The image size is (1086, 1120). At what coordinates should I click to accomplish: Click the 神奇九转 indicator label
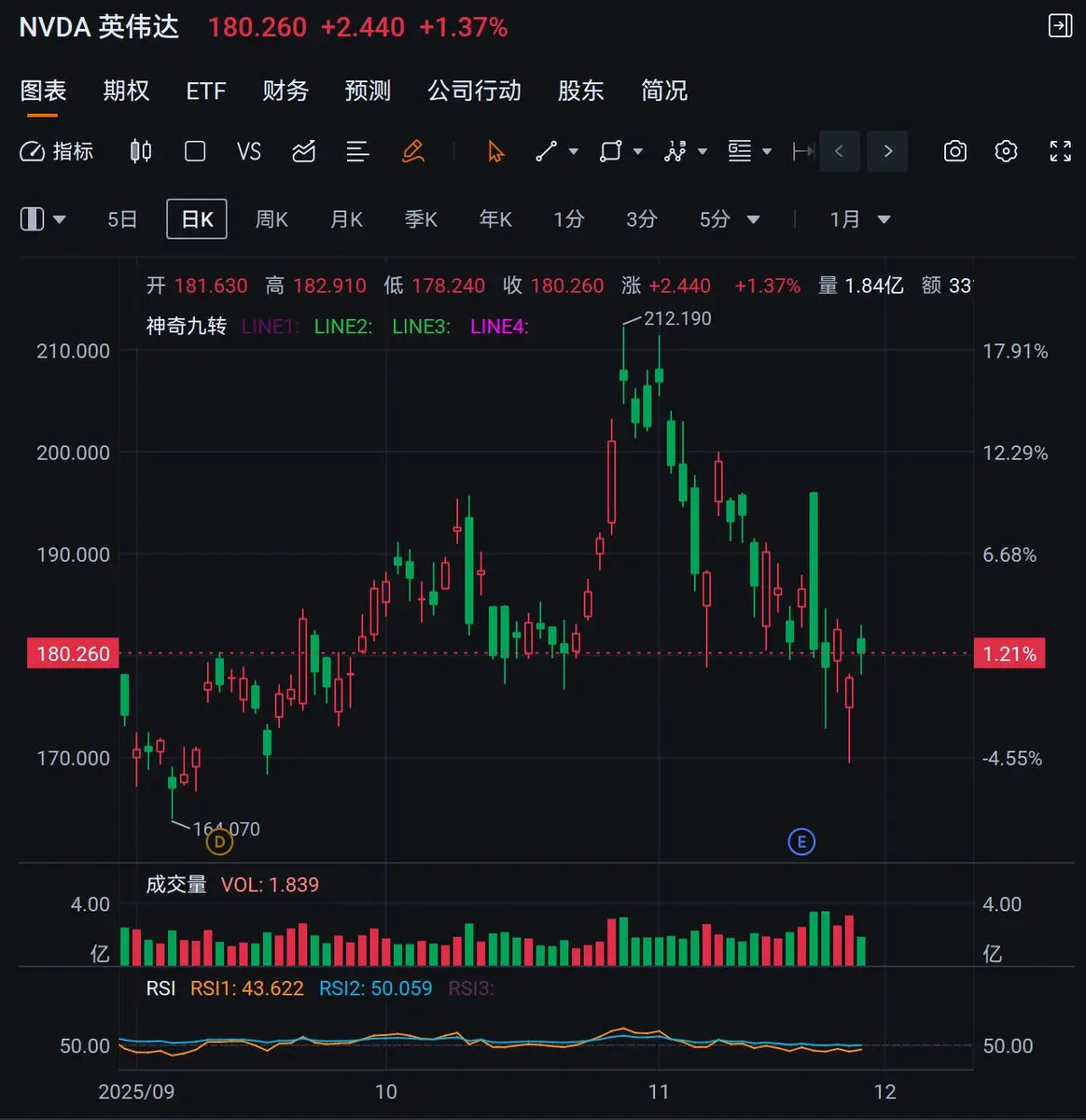[187, 326]
